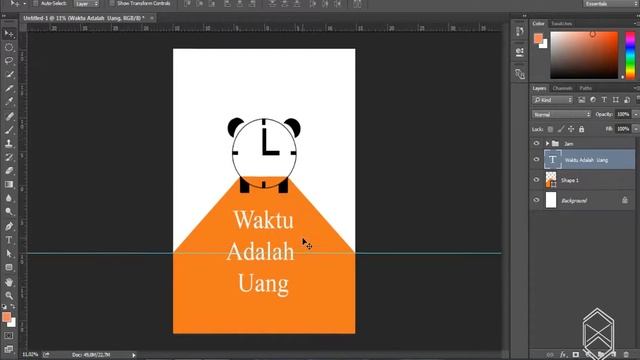Select the Eraser tool

point(9,171)
